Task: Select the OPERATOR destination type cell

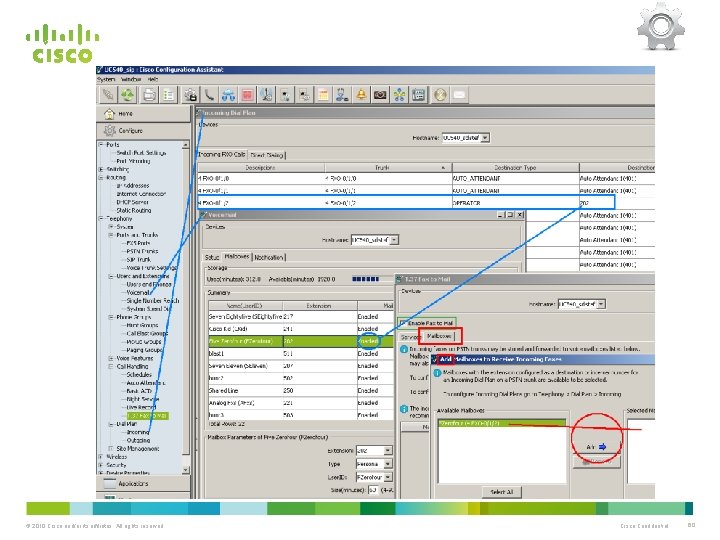Action: 515,203
